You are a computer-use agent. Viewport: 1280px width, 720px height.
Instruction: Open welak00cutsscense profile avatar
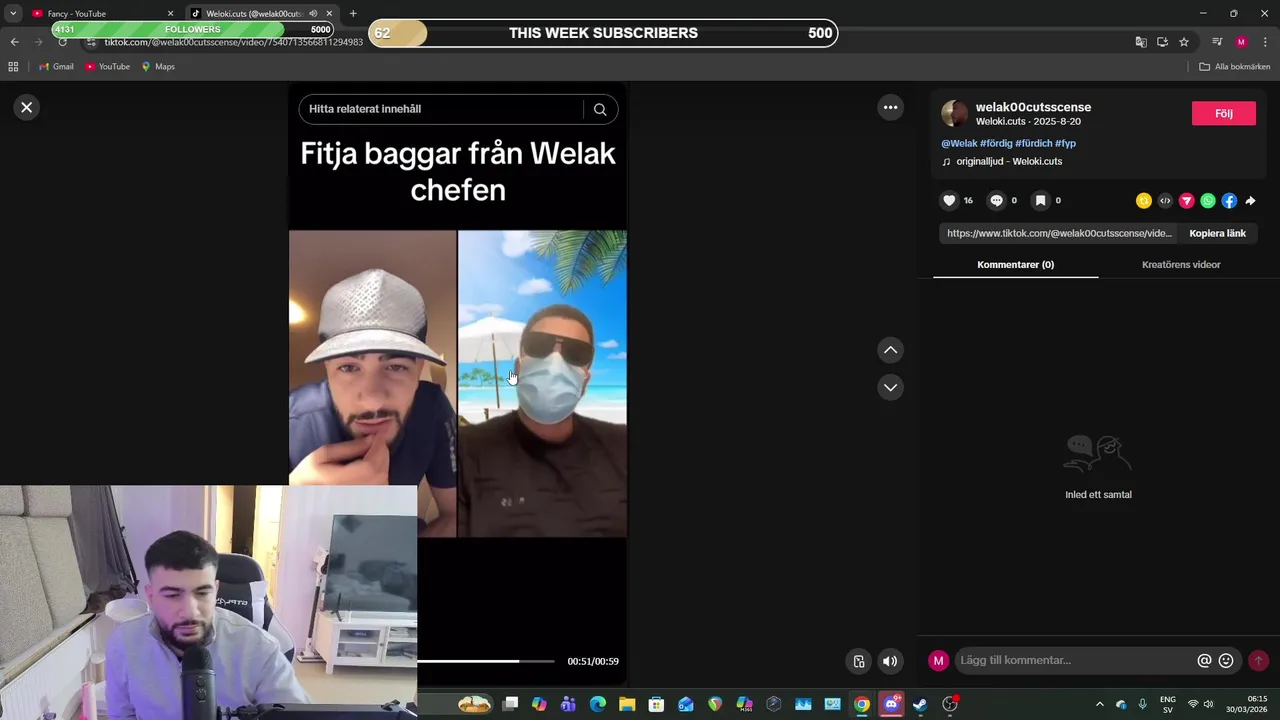955,113
